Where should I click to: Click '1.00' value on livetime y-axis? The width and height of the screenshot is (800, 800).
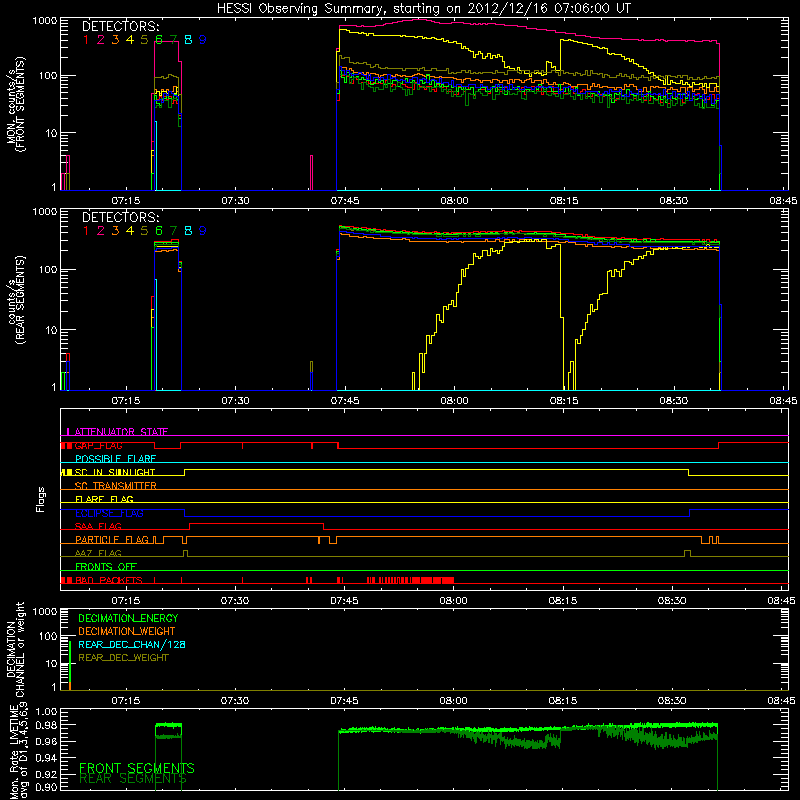(x=45, y=712)
